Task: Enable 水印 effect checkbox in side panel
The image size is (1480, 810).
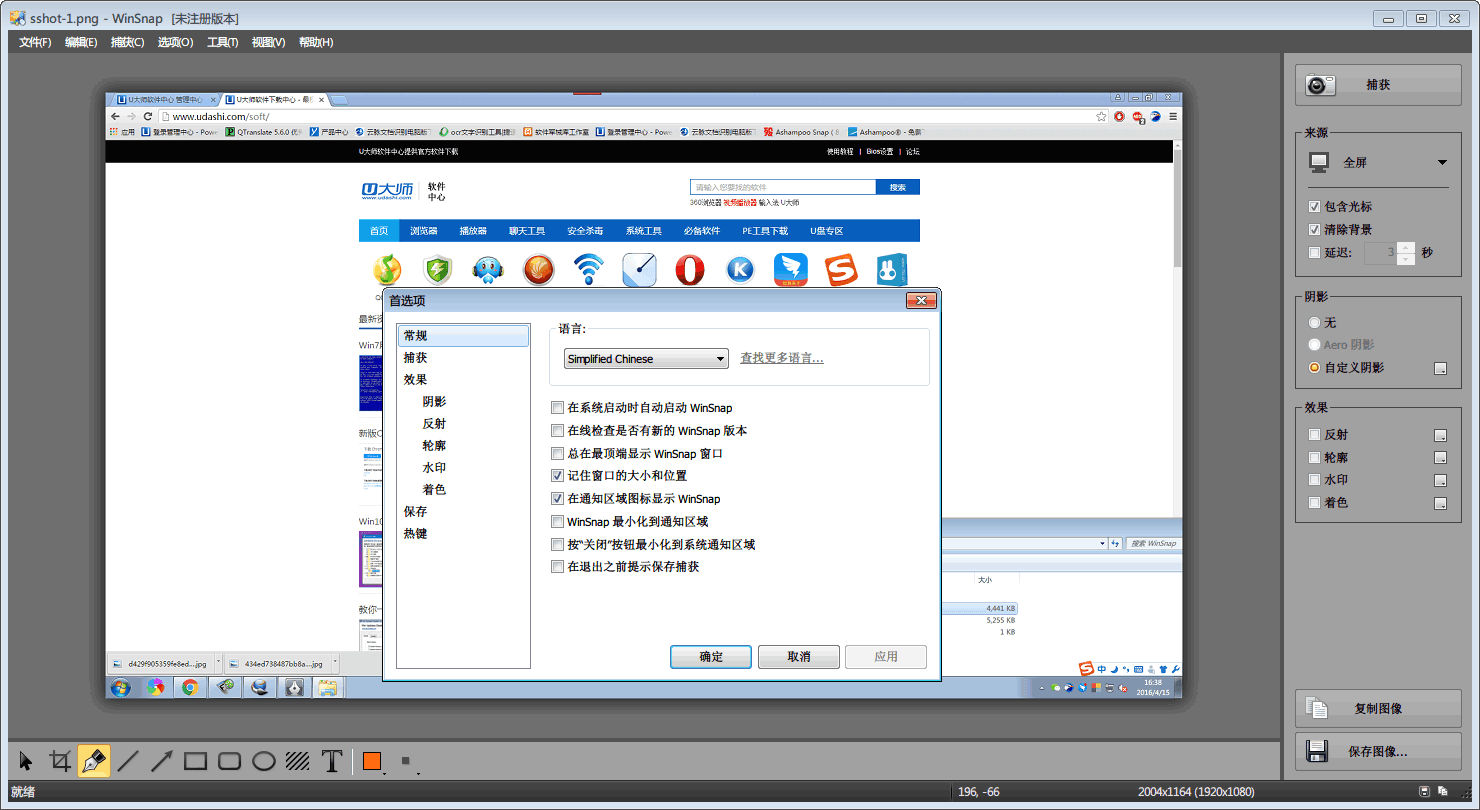Action: [x=1314, y=480]
